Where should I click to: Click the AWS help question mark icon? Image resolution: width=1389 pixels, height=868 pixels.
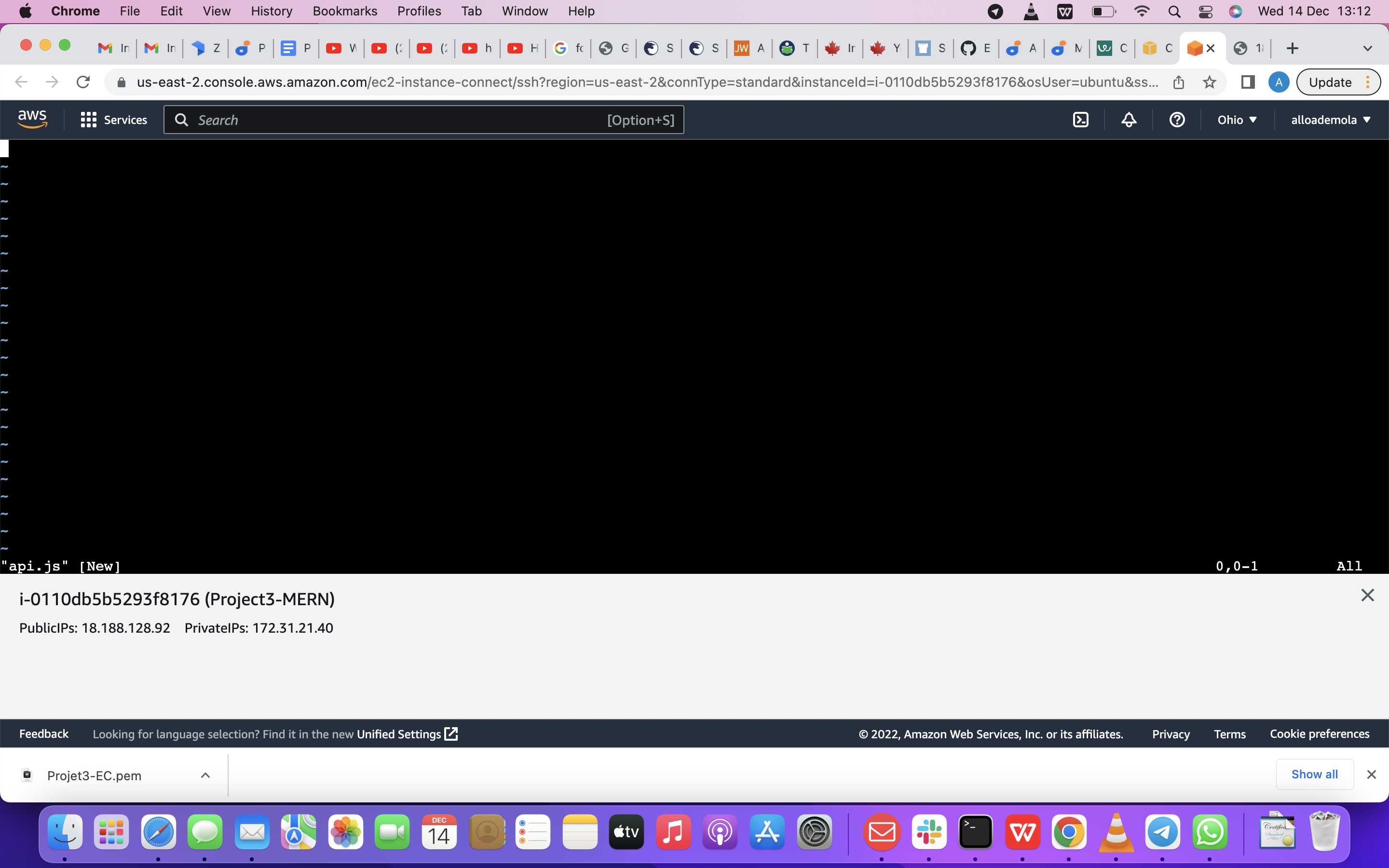(1177, 120)
